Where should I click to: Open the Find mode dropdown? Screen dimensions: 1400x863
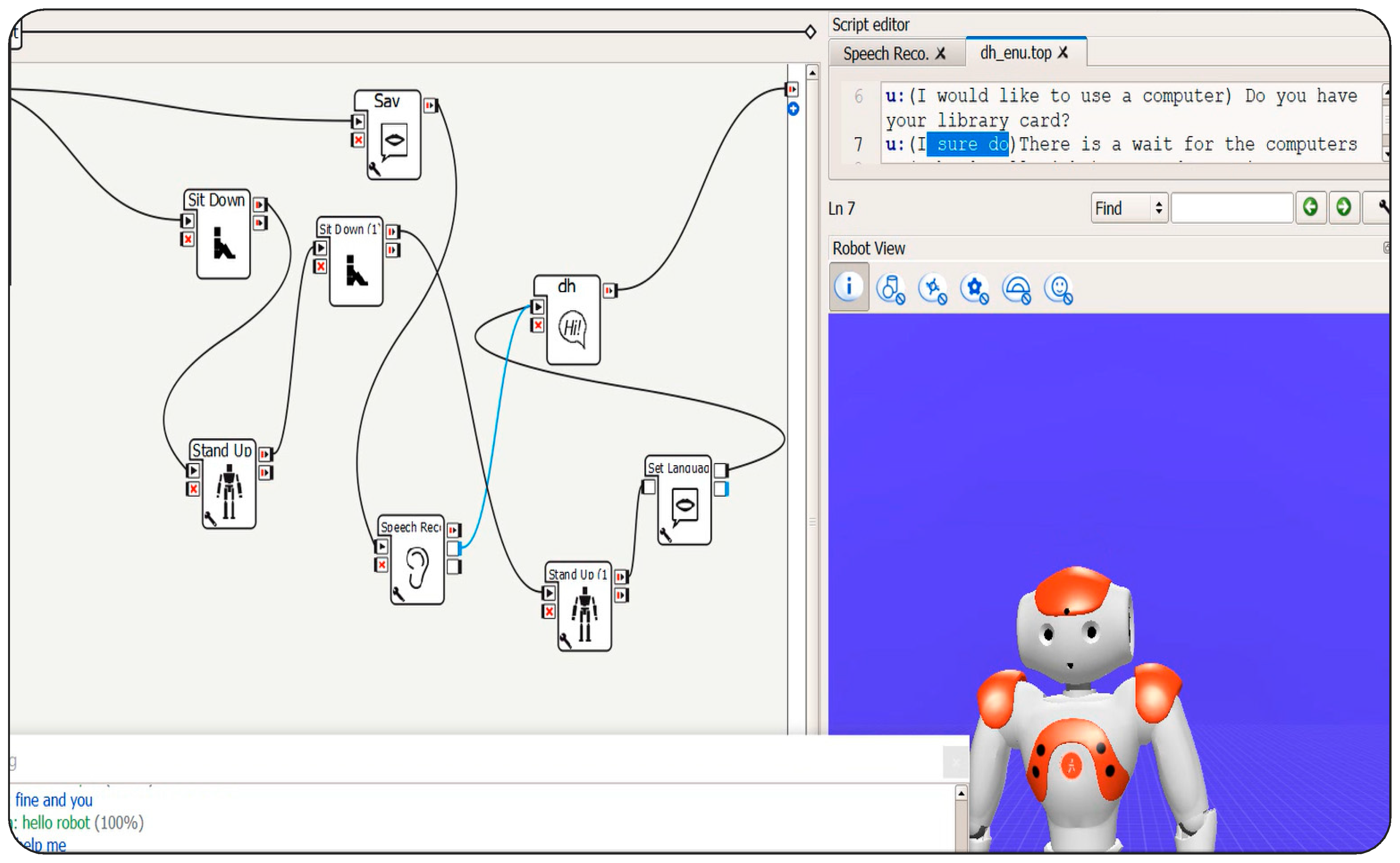(1129, 208)
